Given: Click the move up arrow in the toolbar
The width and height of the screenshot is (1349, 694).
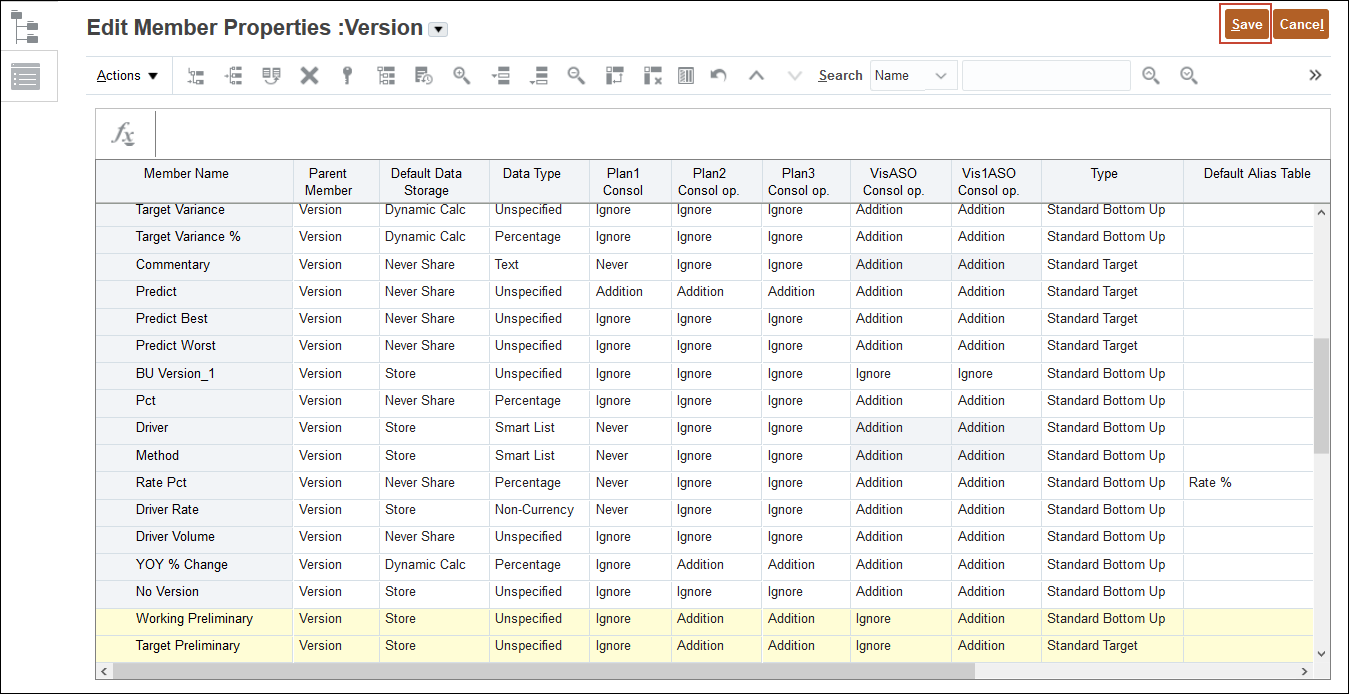Looking at the screenshot, I should tap(756, 75).
